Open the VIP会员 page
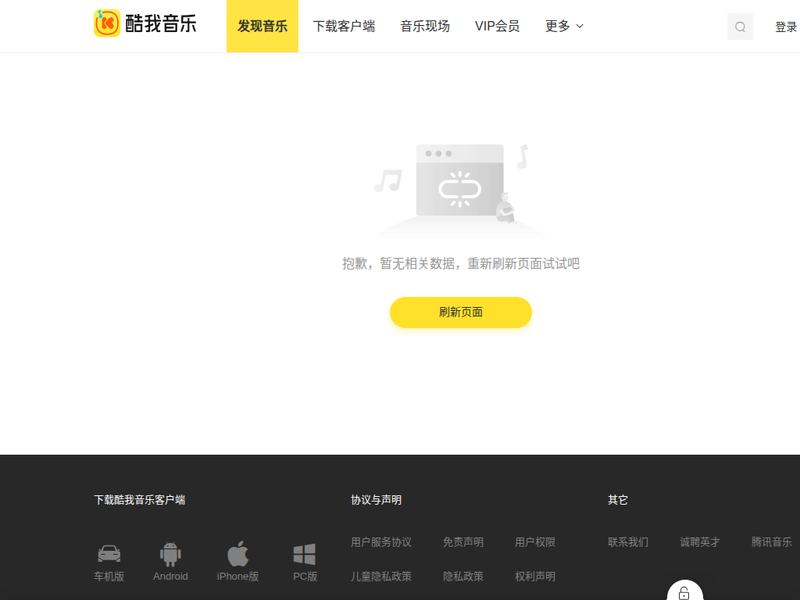 (497, 26)
